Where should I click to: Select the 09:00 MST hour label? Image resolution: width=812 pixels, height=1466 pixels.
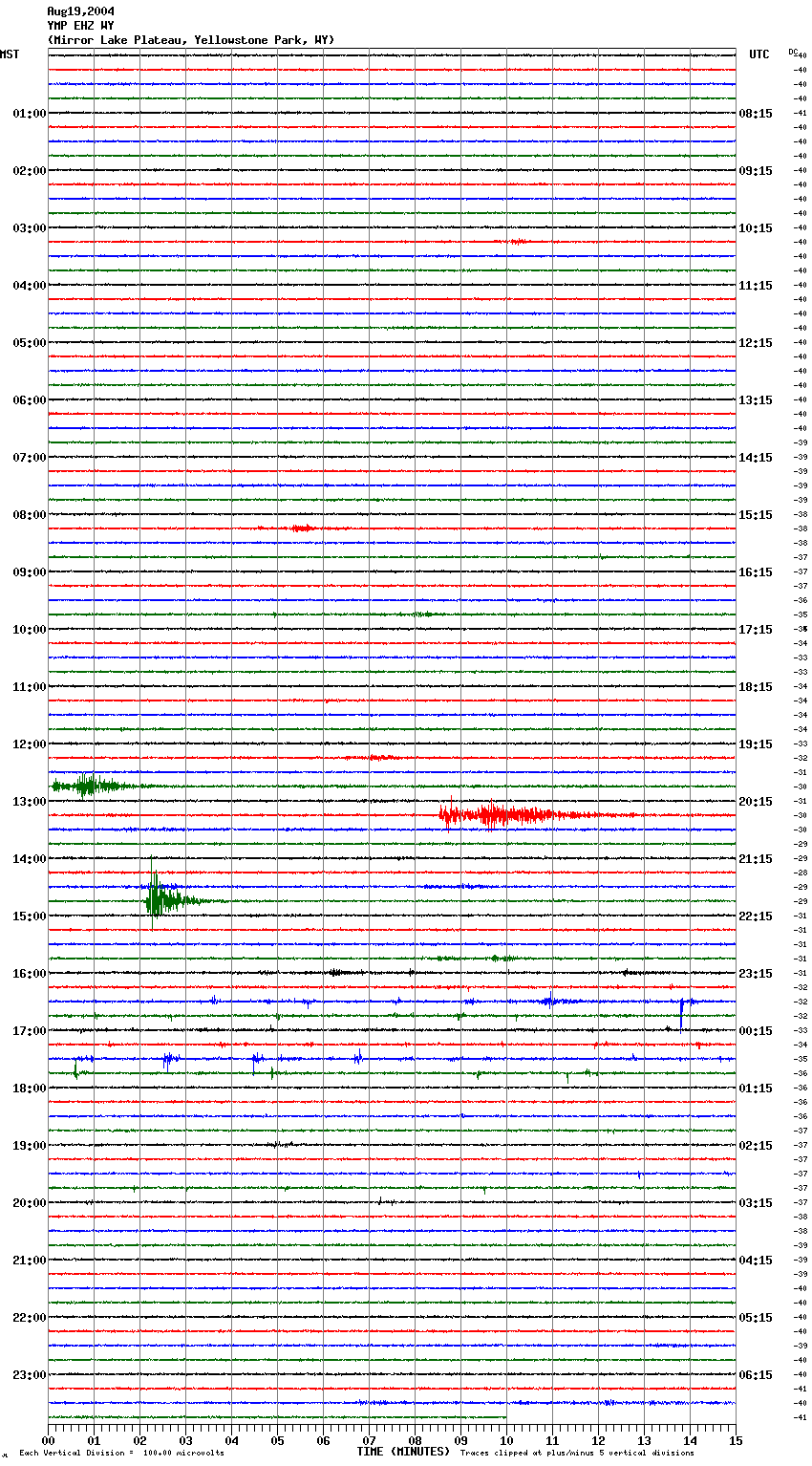click(x=30, y=572)
